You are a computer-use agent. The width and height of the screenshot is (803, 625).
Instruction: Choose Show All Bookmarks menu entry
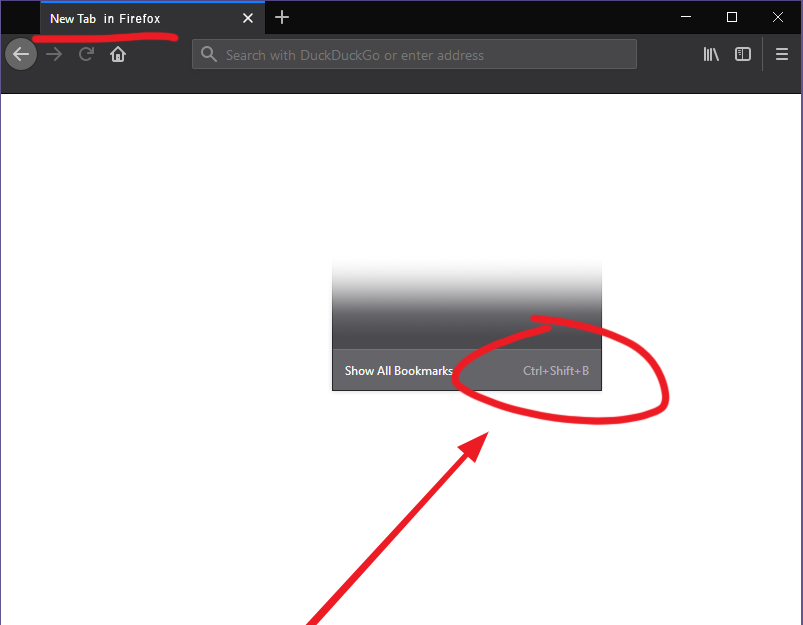click(x=467, y=370)
